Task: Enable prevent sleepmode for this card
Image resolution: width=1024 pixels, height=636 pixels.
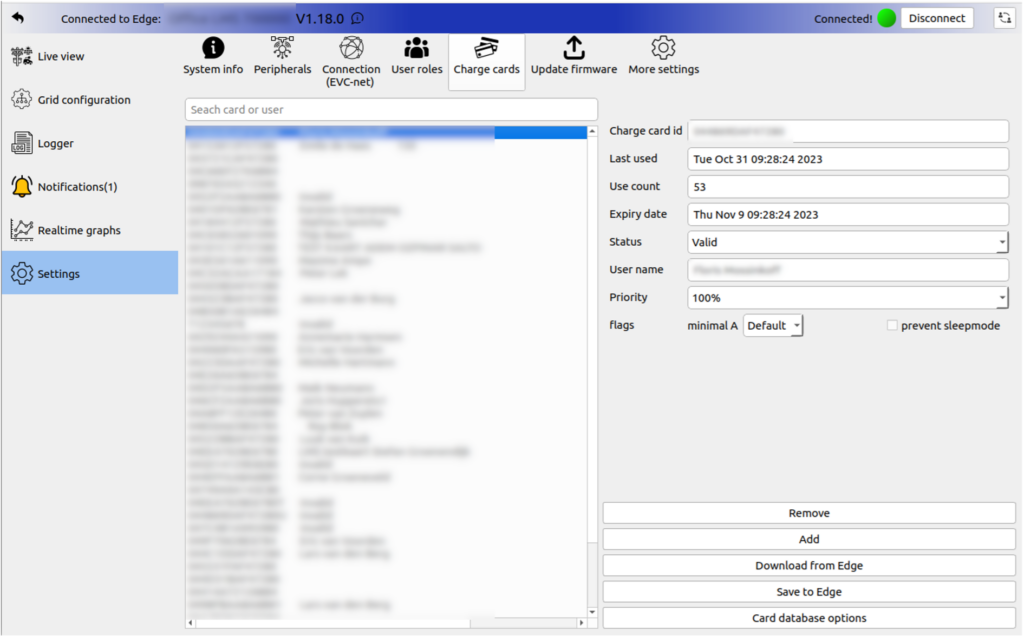Action: [891, 325]
